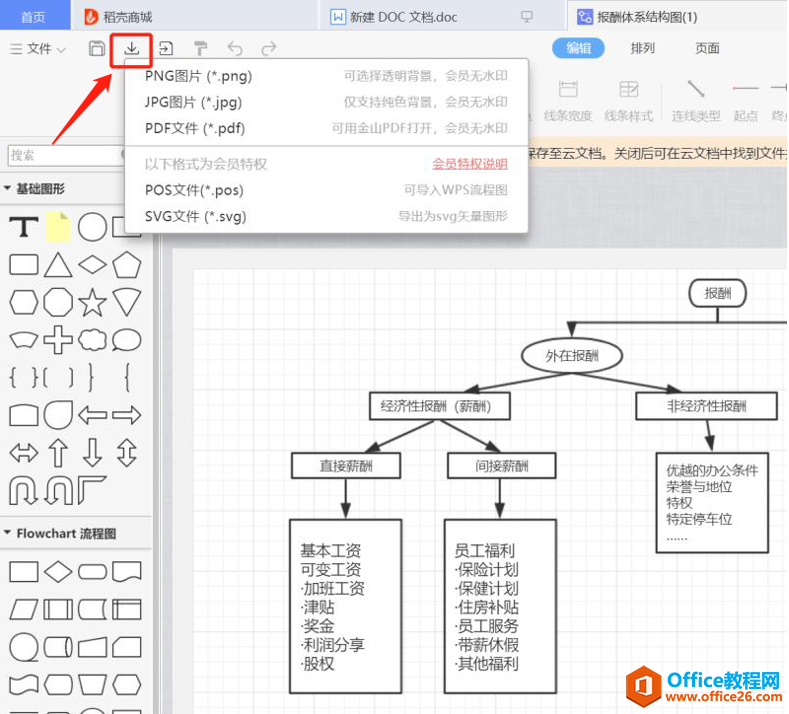The width and height of the screenshot is (789, 714).
Task: Click the monitor icon on DOC tab
Action: coord(526,17)
